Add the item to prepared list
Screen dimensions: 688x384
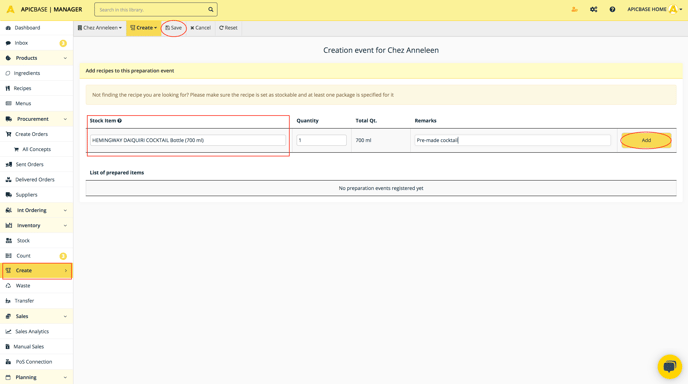coord(646,140)
